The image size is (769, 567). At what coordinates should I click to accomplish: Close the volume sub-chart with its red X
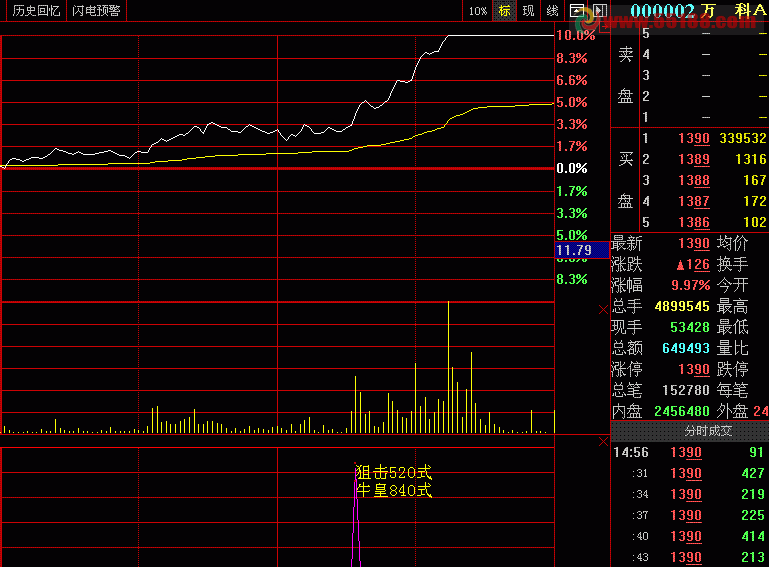(603, 309)
